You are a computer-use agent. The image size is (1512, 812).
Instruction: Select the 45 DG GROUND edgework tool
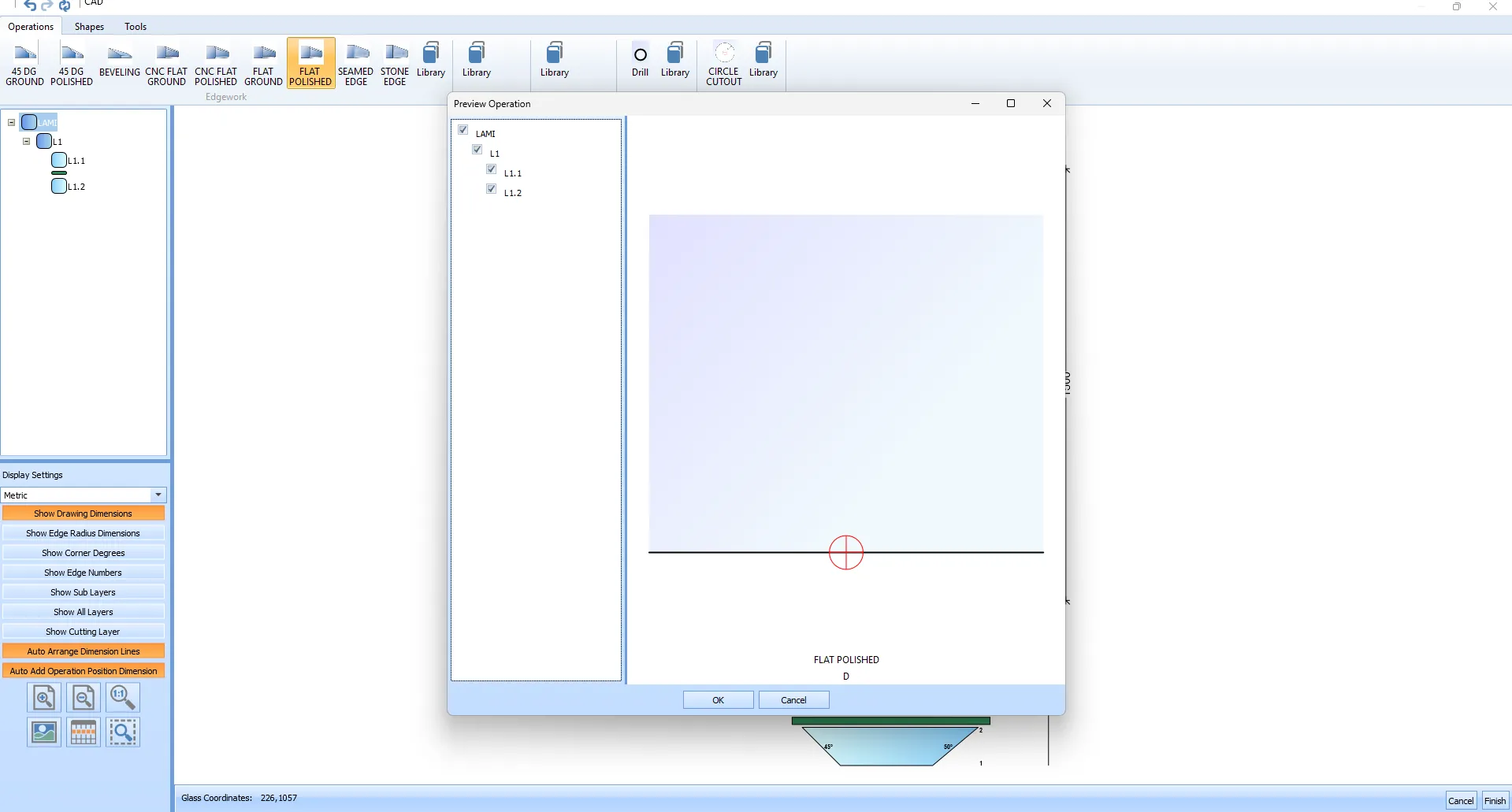click(24, 63)
